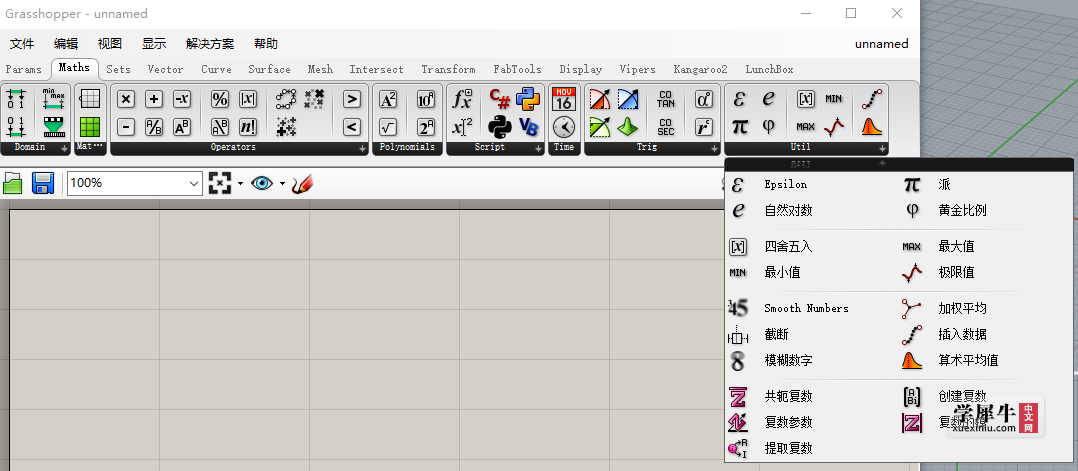This screenshot has width=1078, height=471.
Task: Pick the clock Time icon
Action: (564, 127)
